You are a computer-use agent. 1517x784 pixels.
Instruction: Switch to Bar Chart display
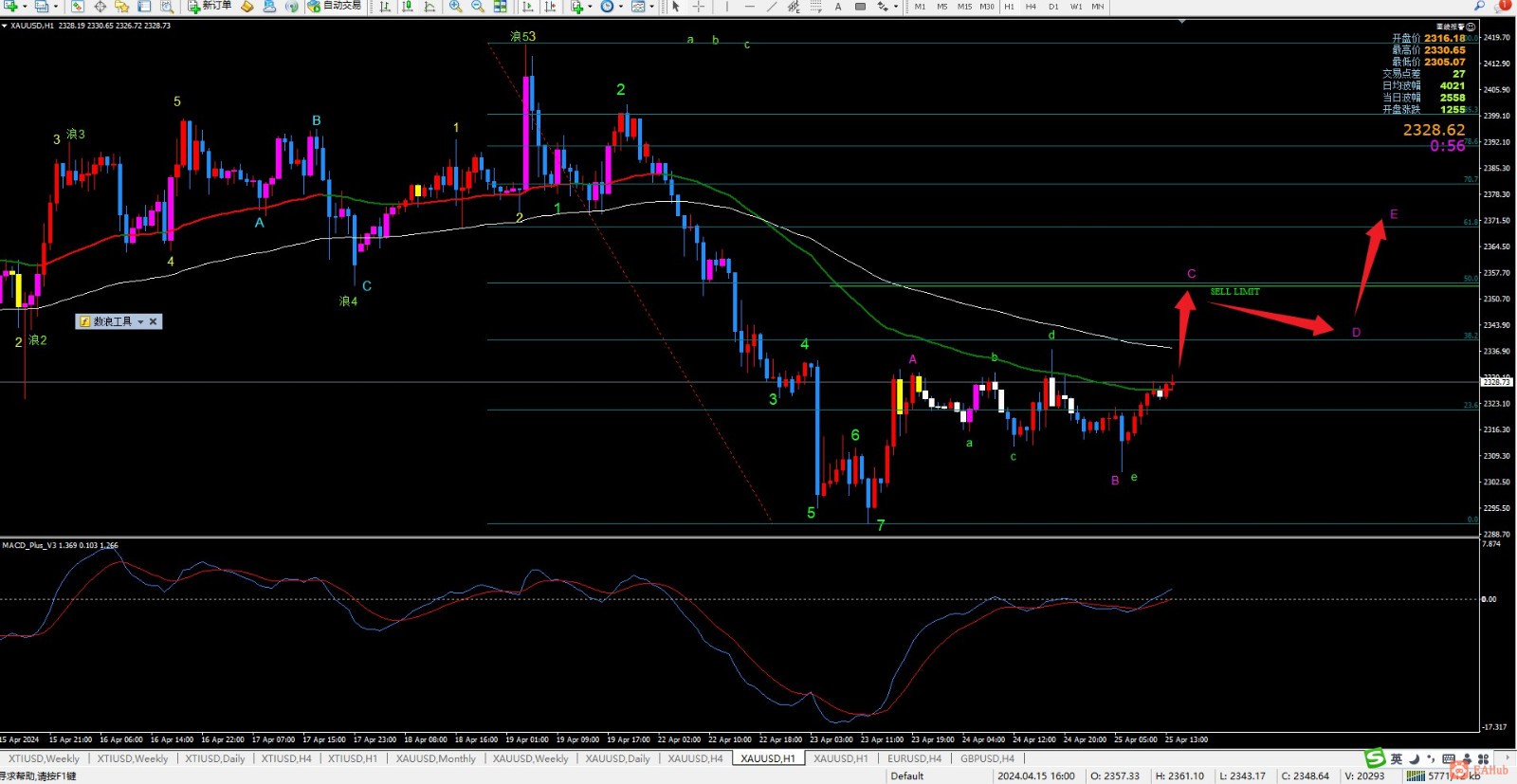385,7
